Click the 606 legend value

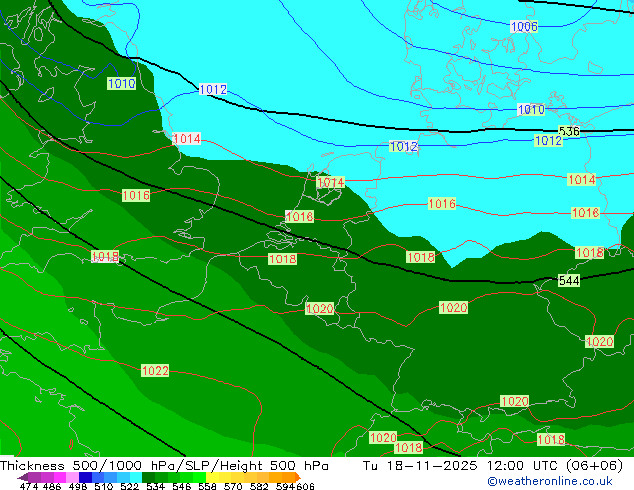pyautogui.click(x=305, y=486)
